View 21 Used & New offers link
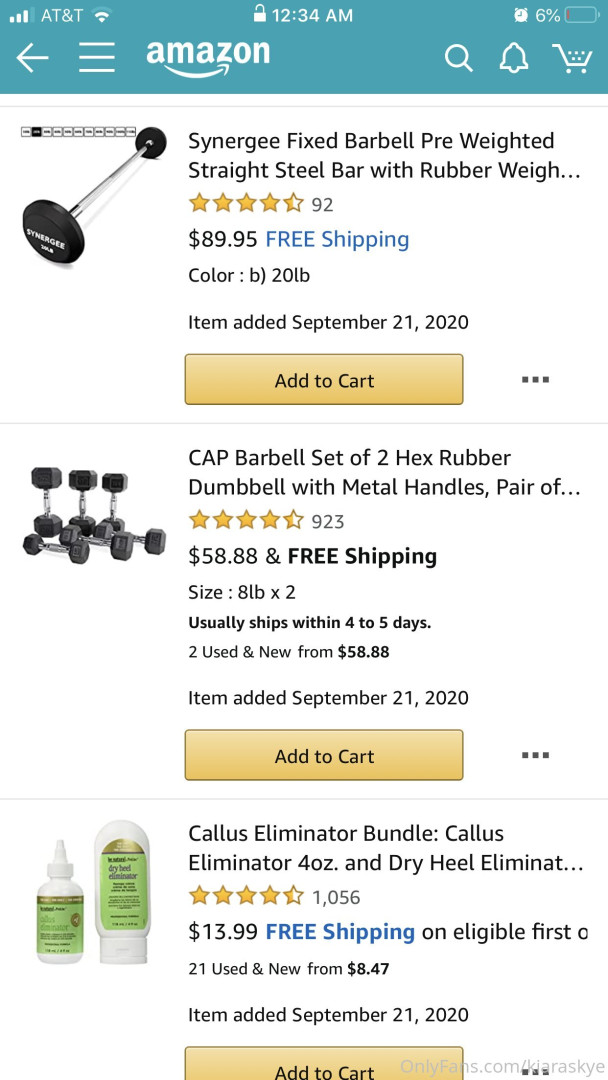The image size is (608, 1080). click(289, 968)
